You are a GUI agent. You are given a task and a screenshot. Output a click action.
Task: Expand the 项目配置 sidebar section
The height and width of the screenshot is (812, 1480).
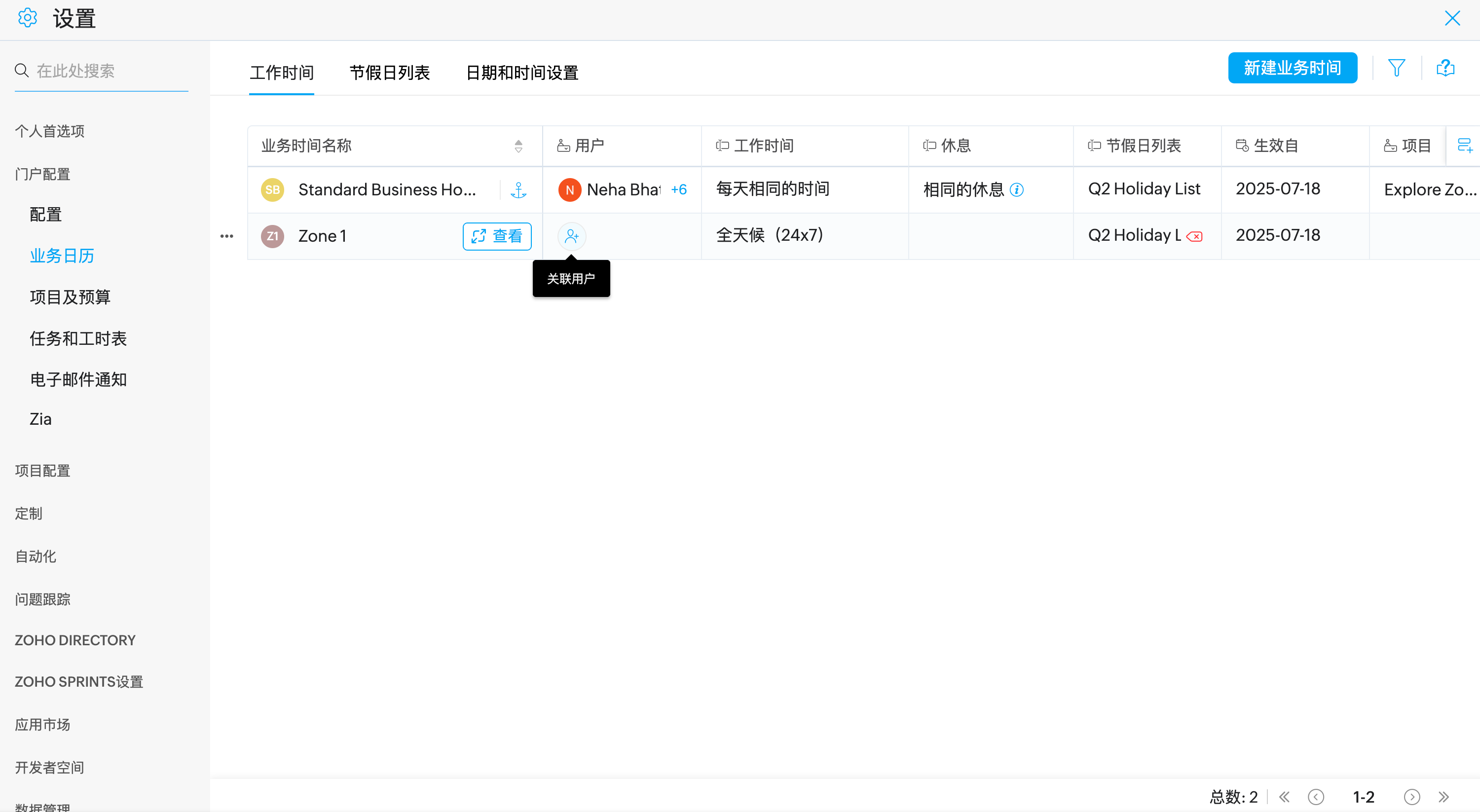click(42, 471)
